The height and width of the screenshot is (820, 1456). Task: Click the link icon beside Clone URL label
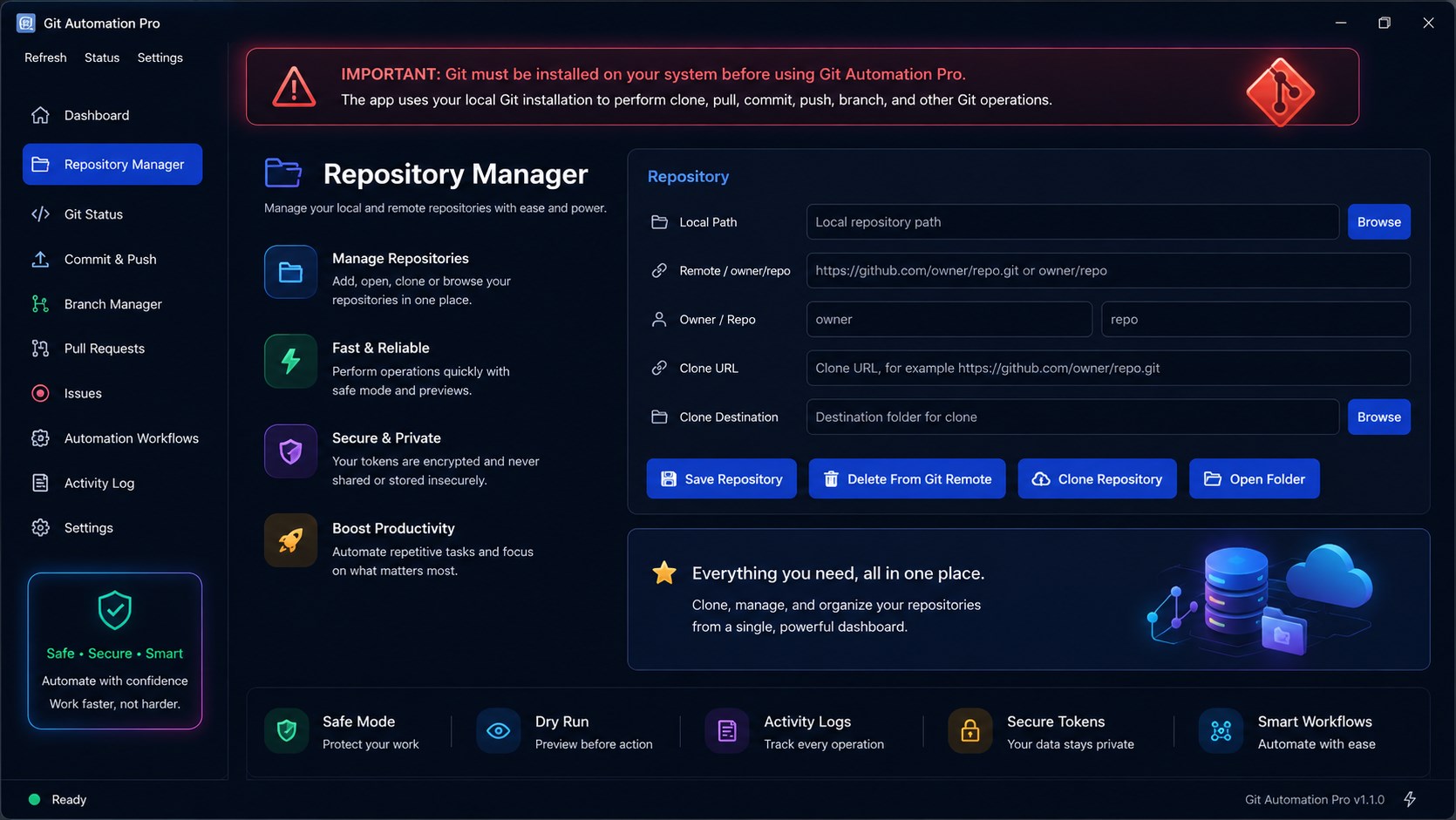pos(659,368)
